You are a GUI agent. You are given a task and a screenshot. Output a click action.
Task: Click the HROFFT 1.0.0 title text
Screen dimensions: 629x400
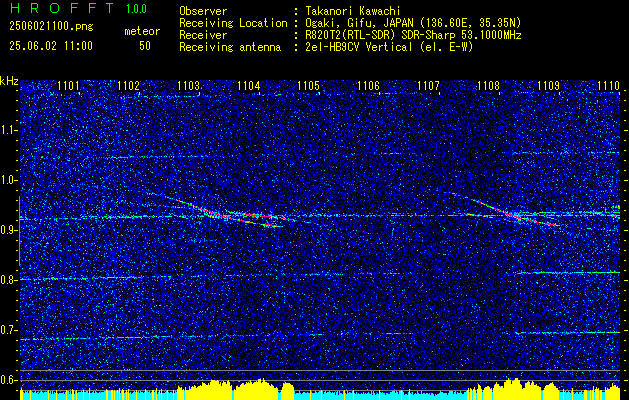[78, 8]
